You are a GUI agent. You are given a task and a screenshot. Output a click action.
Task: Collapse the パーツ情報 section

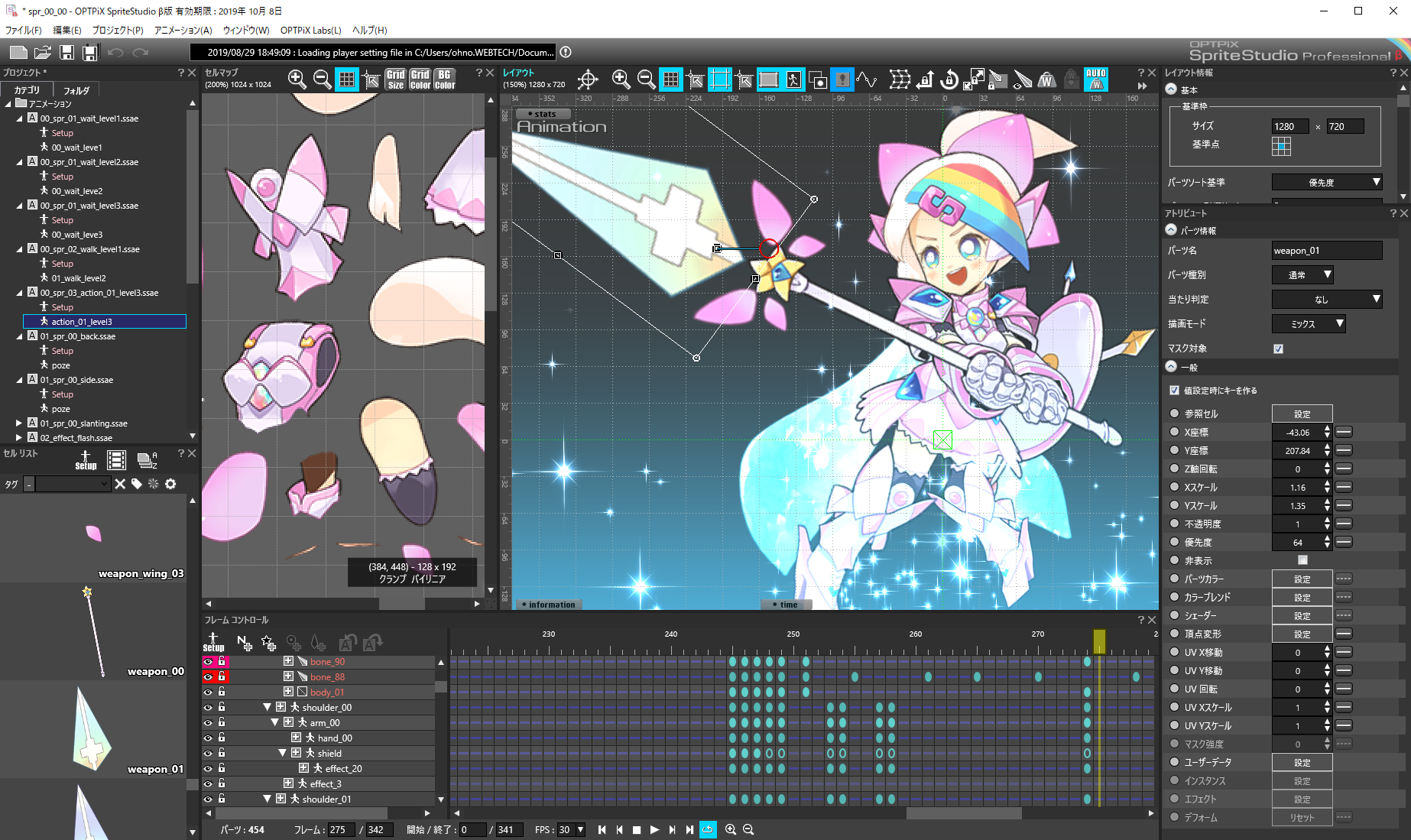click(x=1171, y=230)
